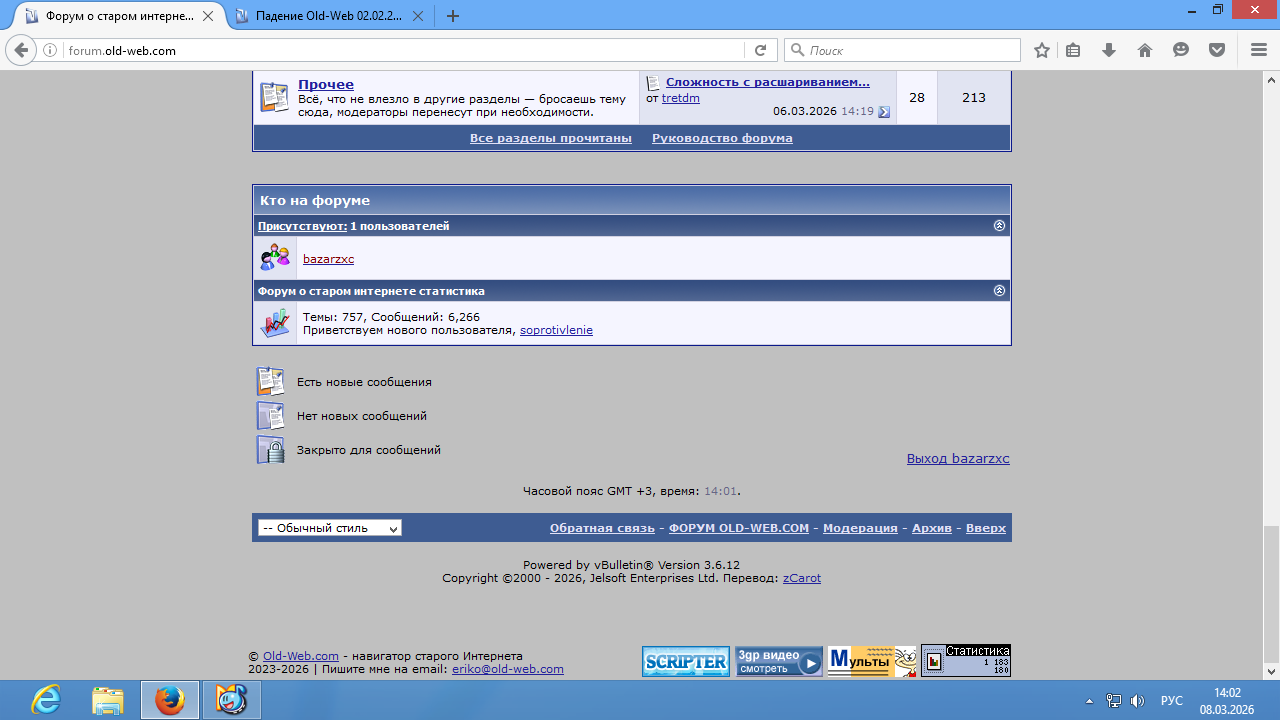Click the Pocket icon in toolbar

1217,50
